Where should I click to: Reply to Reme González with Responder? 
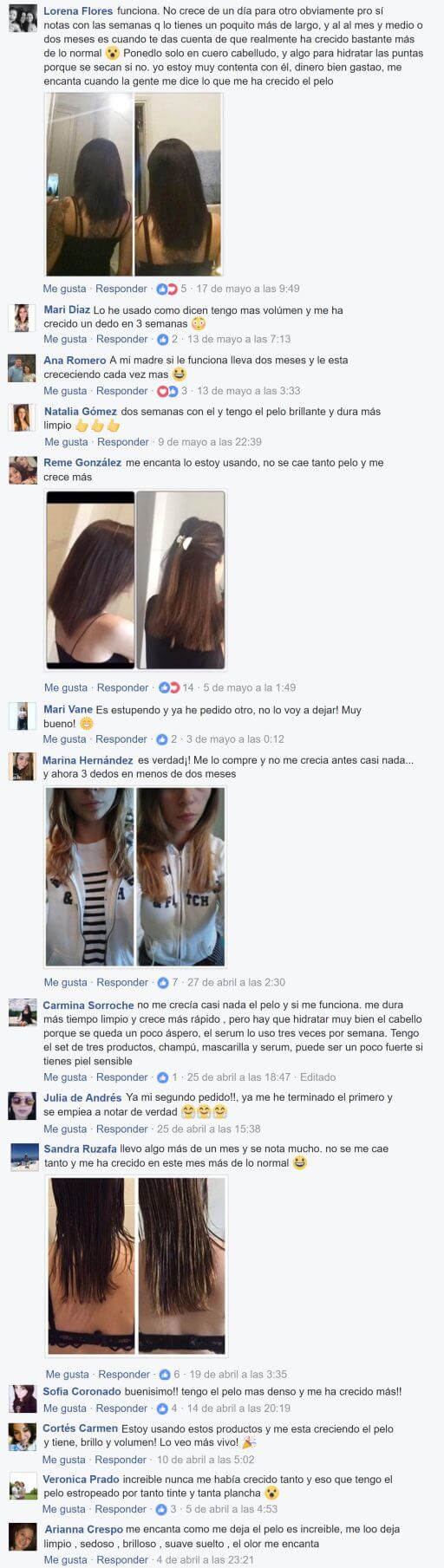(122, 687)
